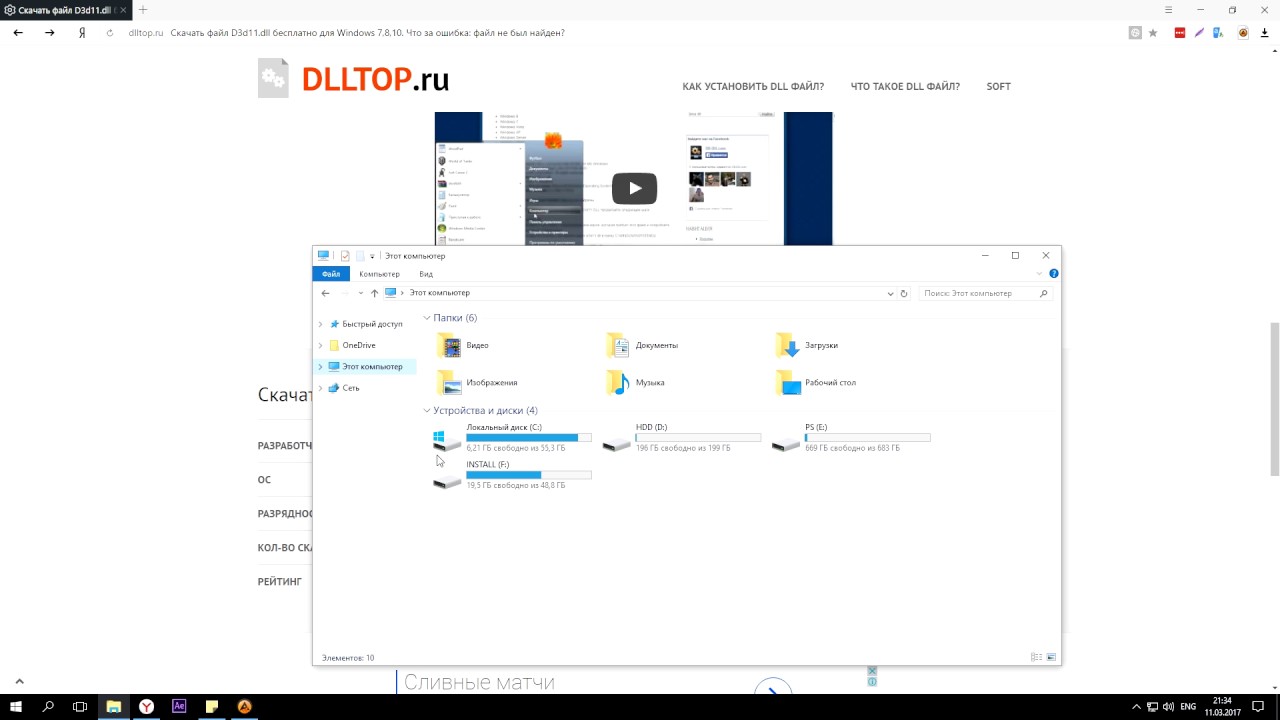This screenshot has height=720, width=1280.
Task: Click the browser page vertical scrollbar
Action: [1274, 398]
